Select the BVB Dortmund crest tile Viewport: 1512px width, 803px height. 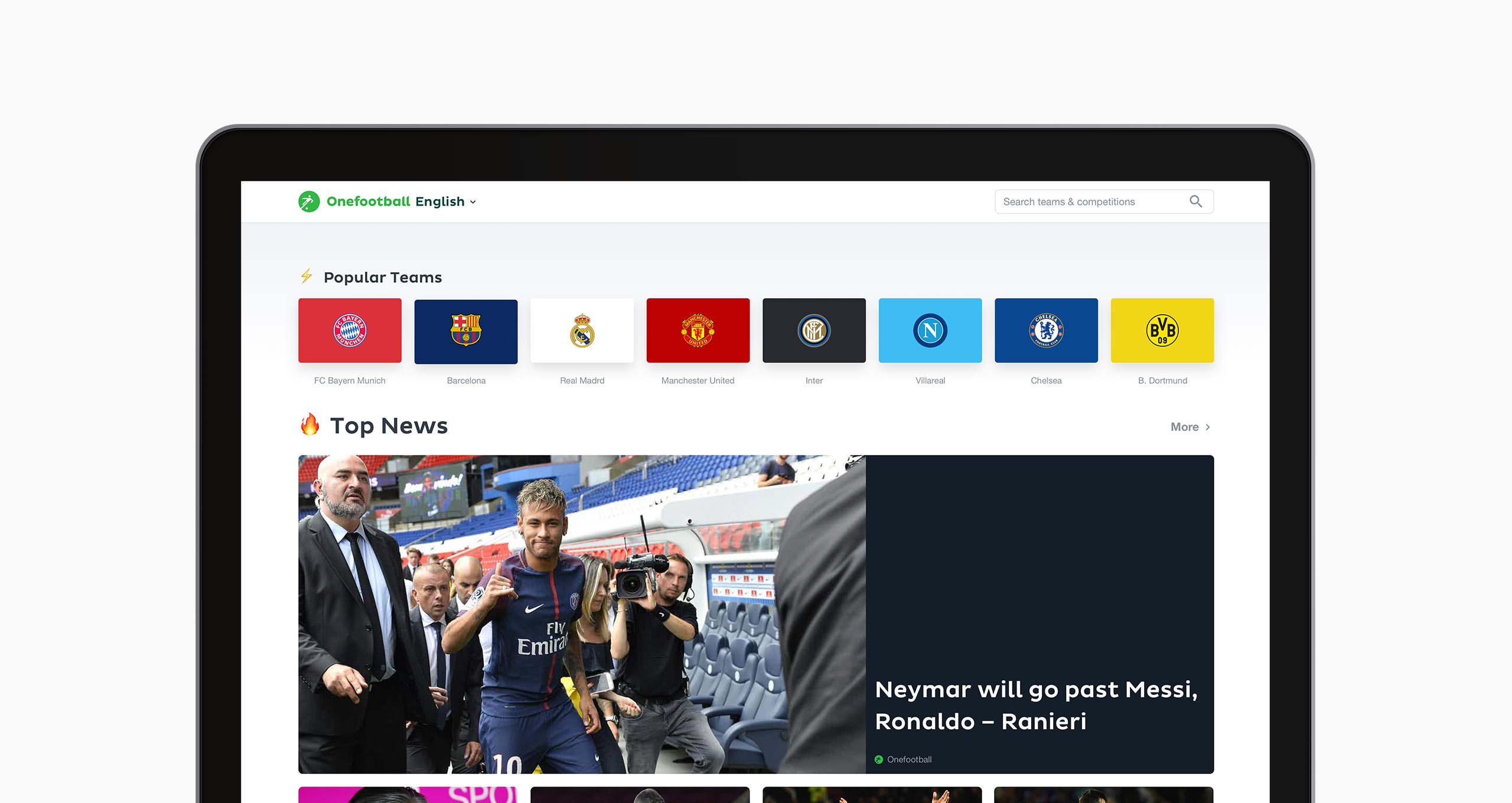point(1162,330)
